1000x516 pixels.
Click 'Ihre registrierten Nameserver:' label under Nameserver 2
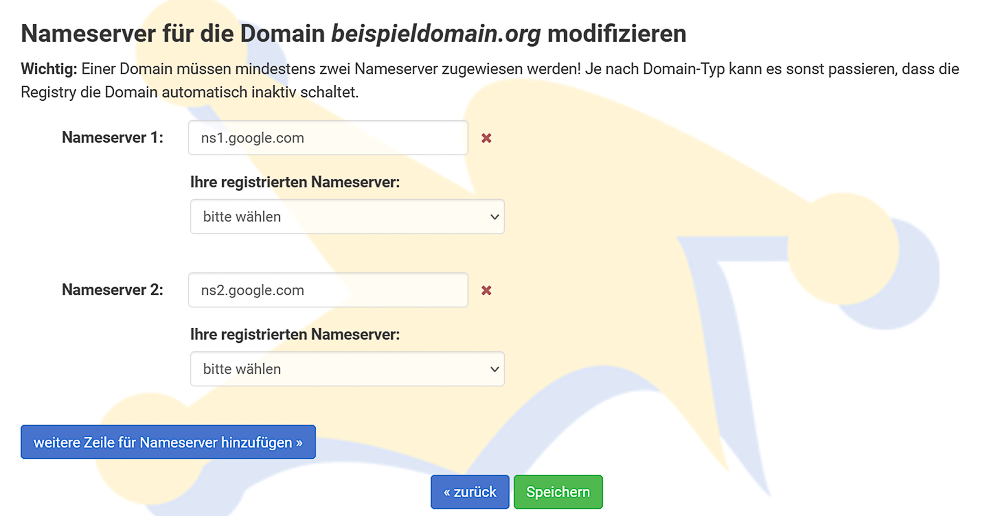[x=295, y=335]
